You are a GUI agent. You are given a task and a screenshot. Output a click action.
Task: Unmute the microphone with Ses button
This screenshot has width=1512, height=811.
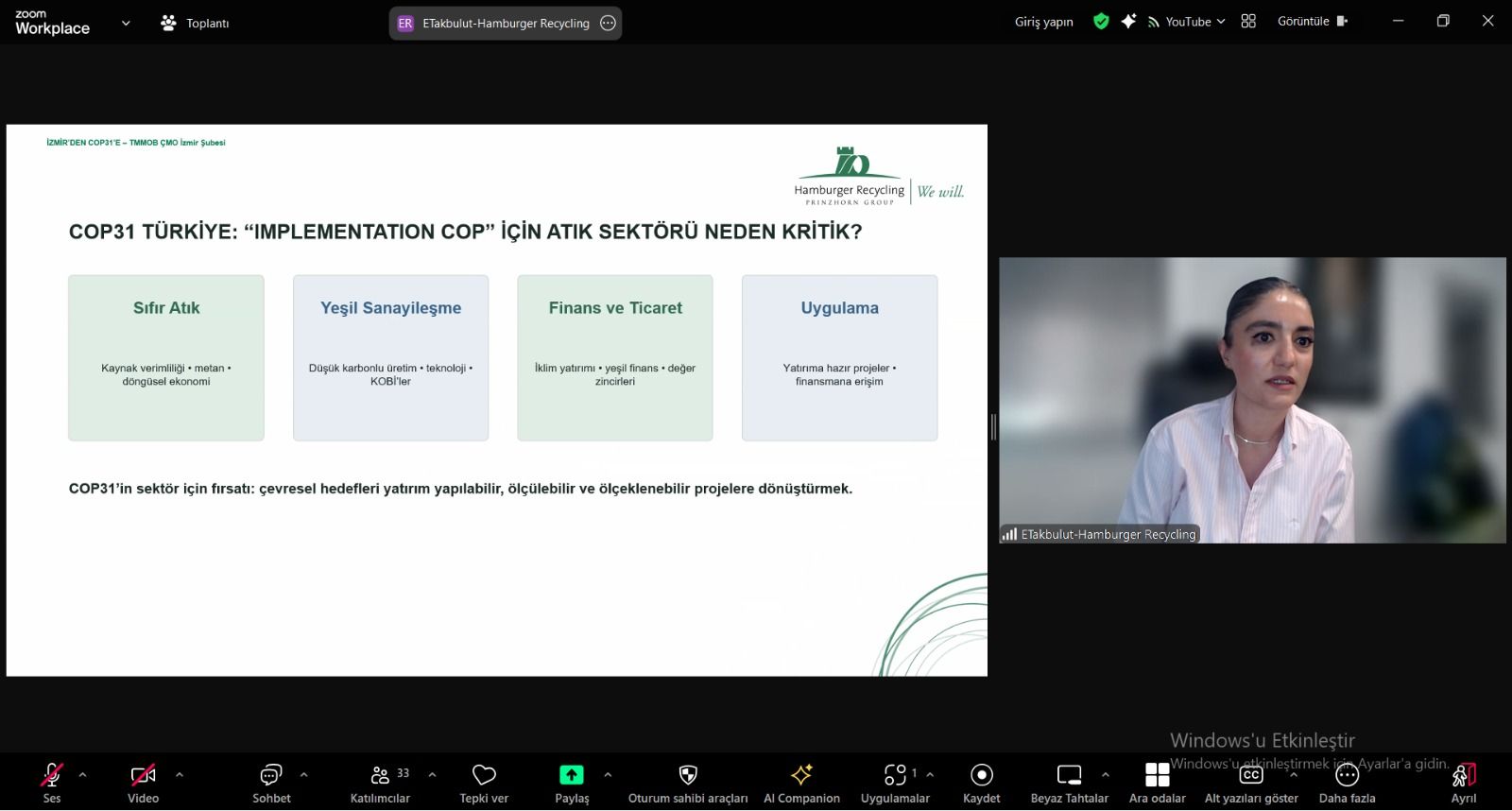pyautogui.click(x=52, y=784)
